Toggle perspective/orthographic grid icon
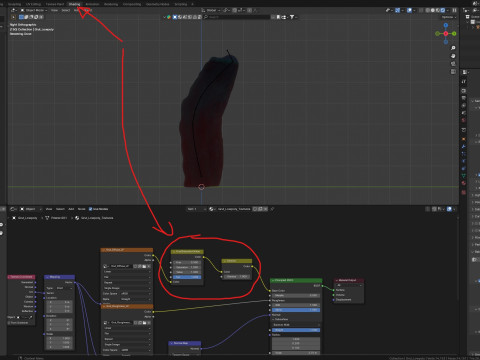This screenshot has height=360, width=480. 453,71
